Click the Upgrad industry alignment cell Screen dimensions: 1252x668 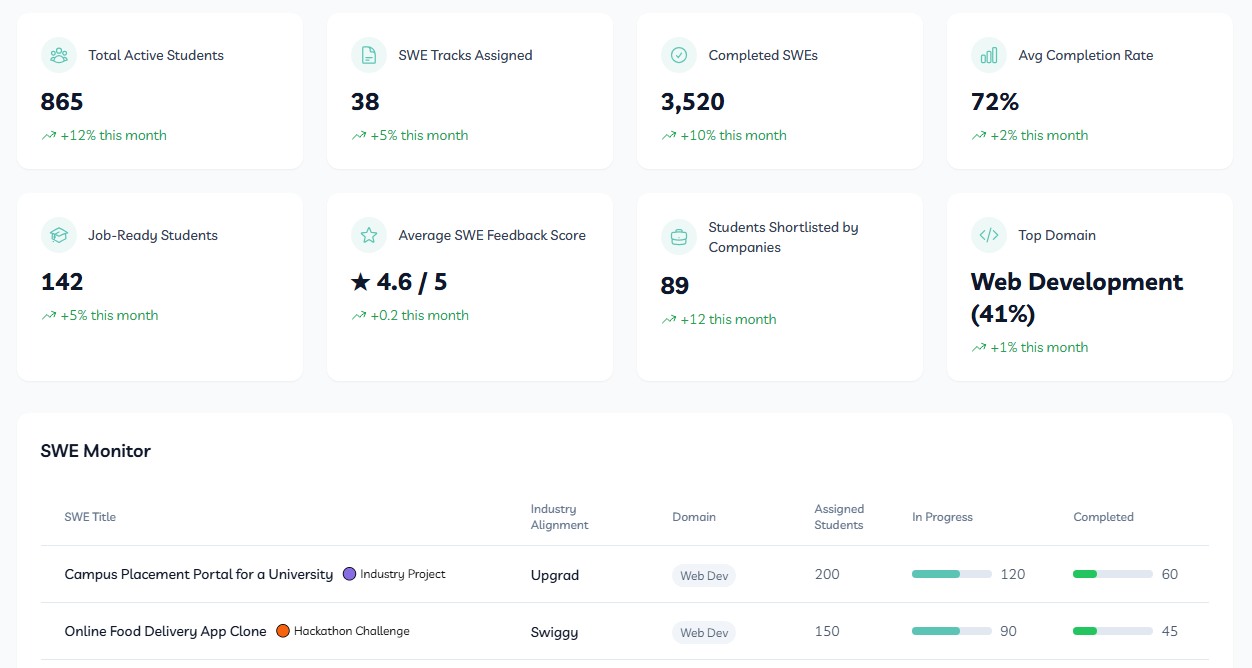[555, 575]
